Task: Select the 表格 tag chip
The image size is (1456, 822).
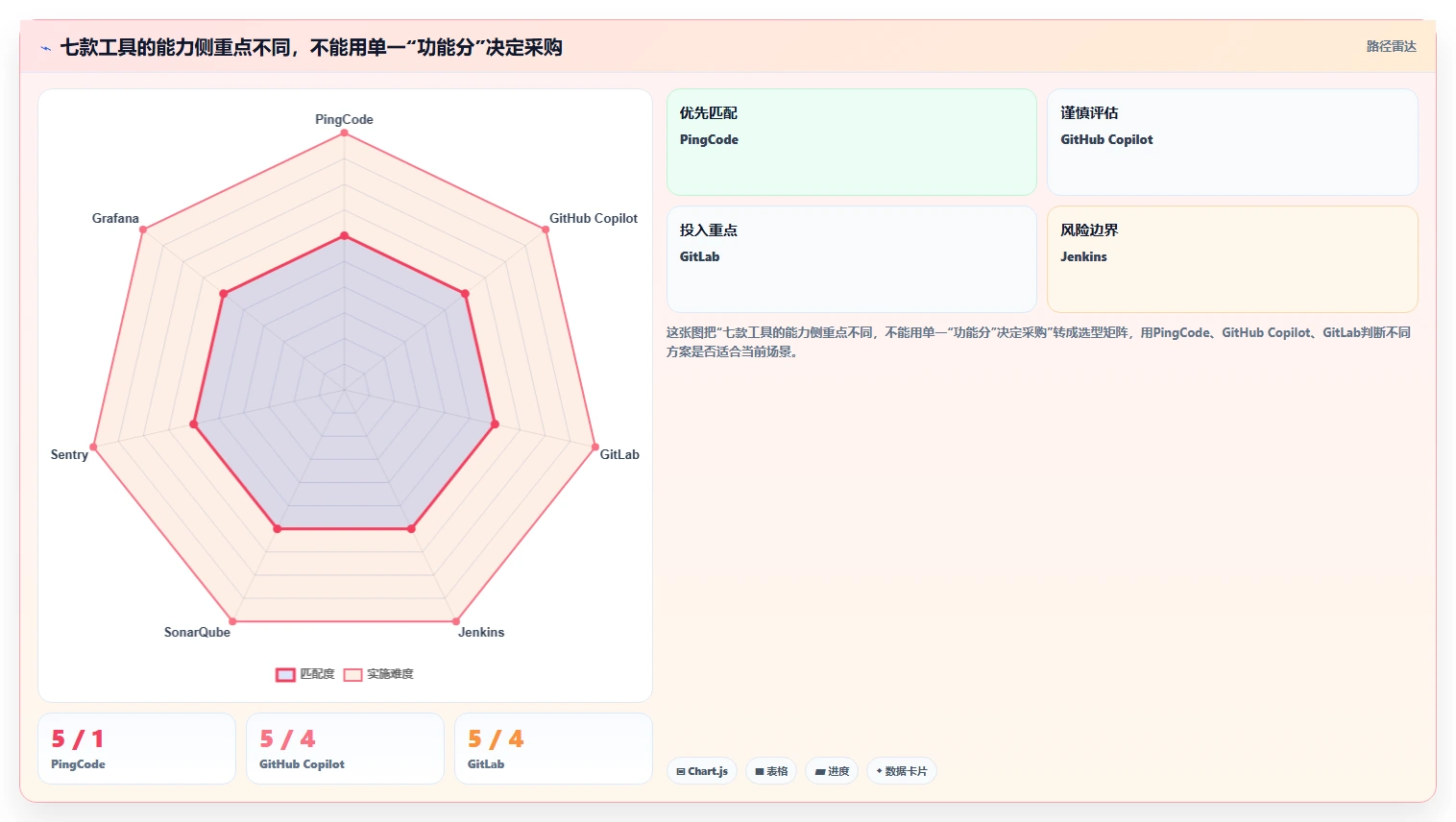Action: coord(771,771)
